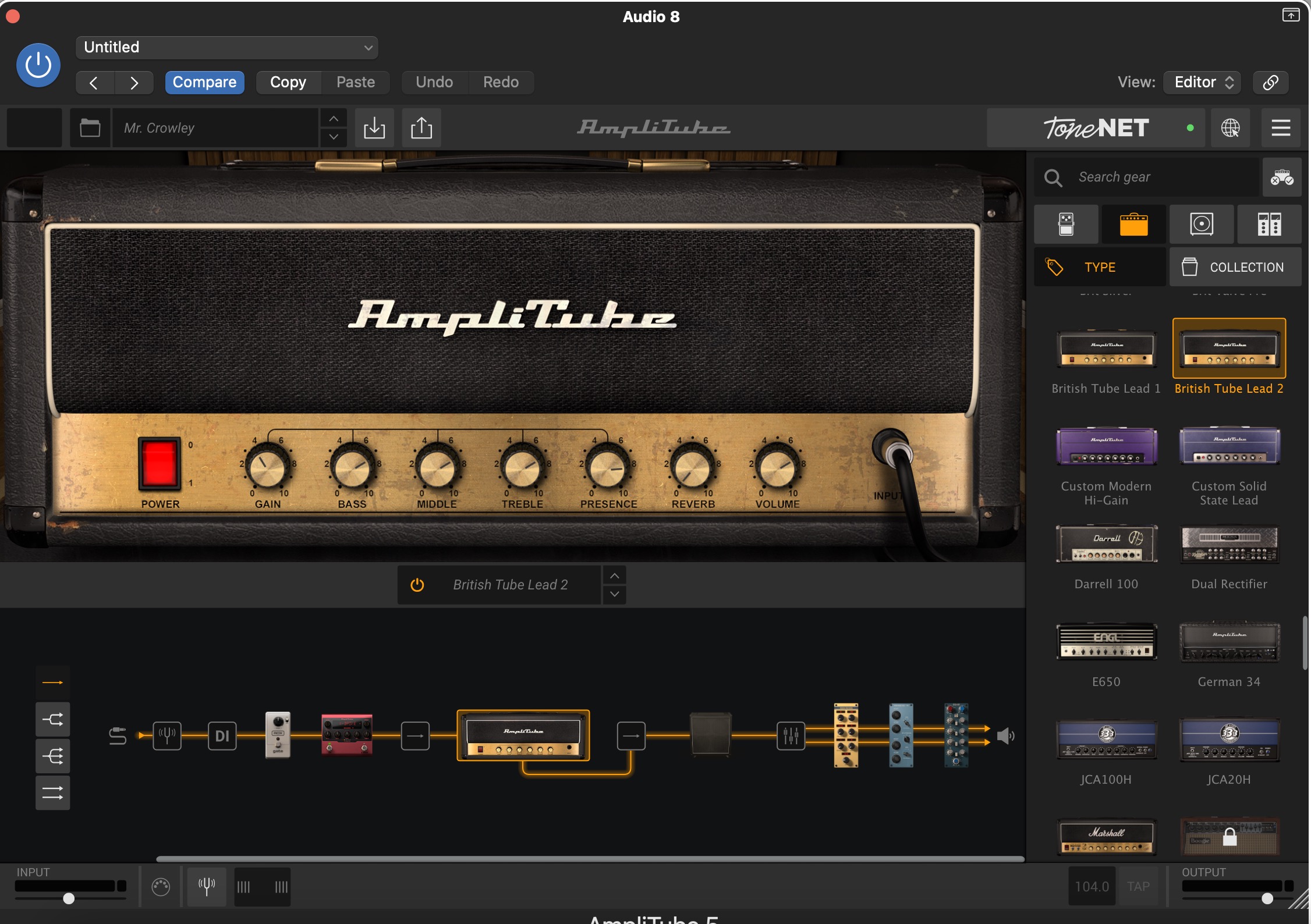Select the JCA100H amp

point(1106,740)
